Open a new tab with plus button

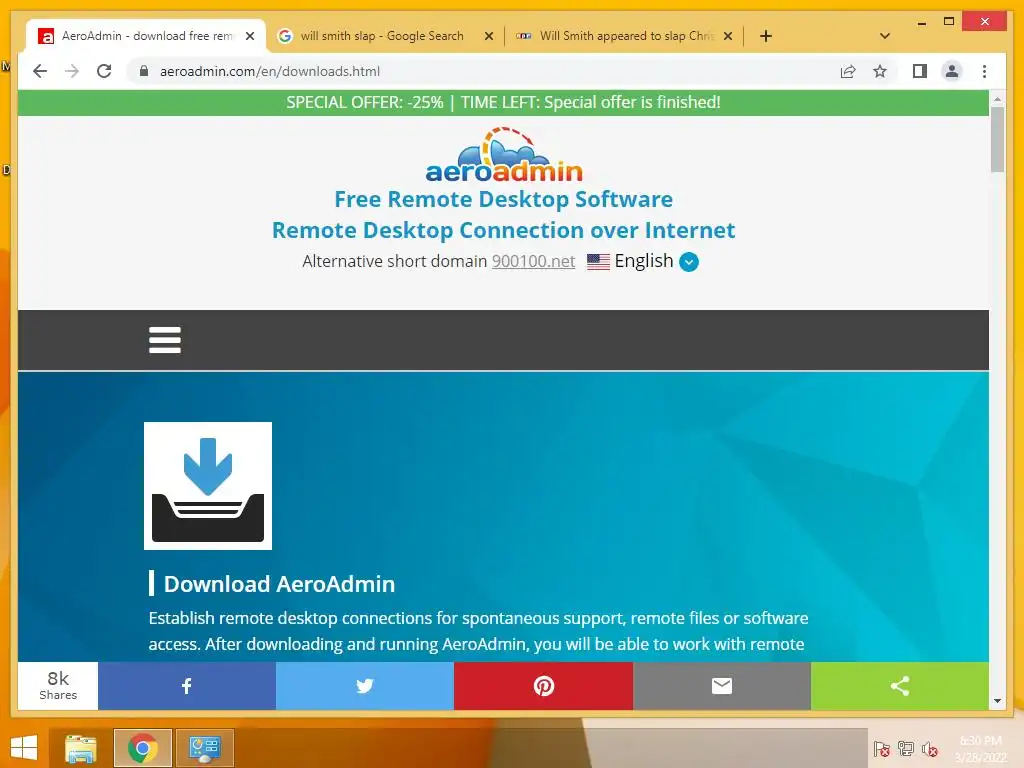(766, 36)
